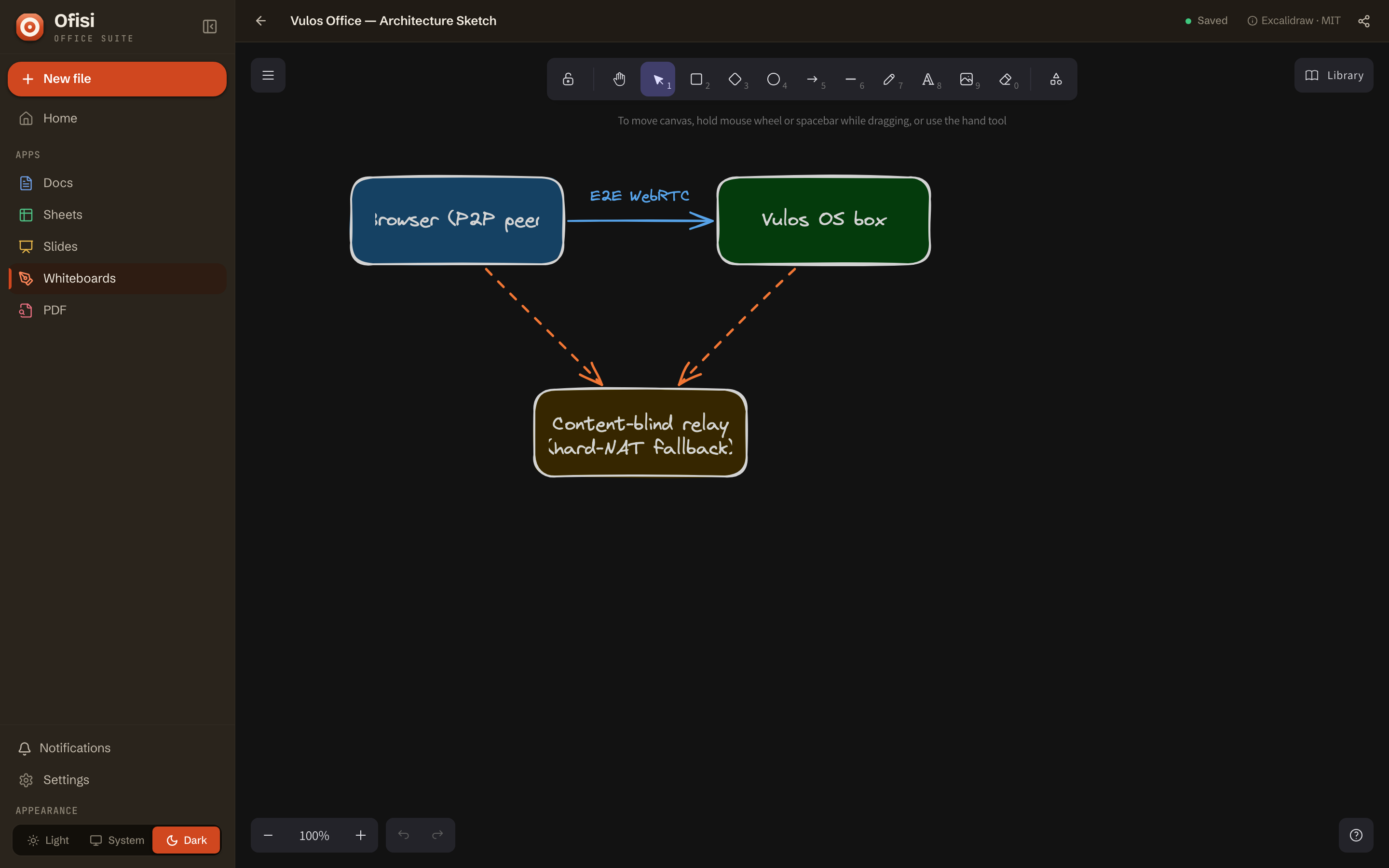The width and height of the screenshot is (1389, 868).
Task: Select the Arrow tool
Action: coord(812,79)
